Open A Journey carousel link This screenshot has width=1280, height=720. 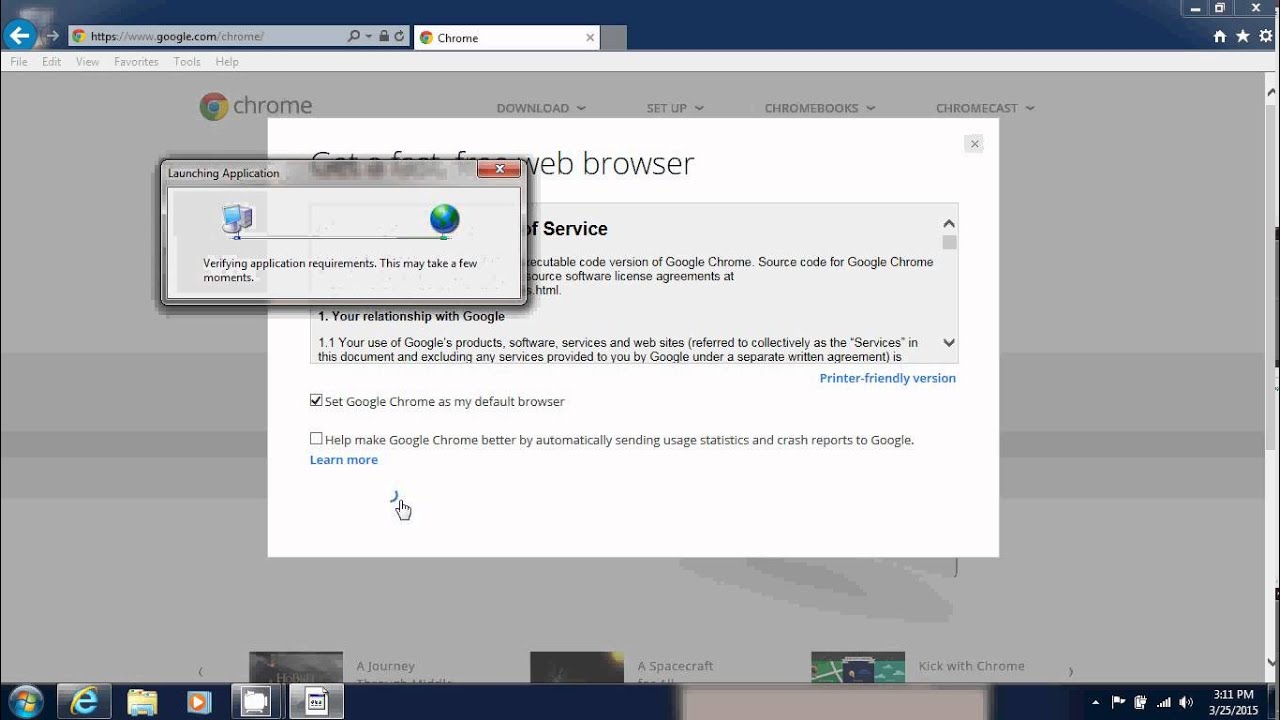[386, 666]
